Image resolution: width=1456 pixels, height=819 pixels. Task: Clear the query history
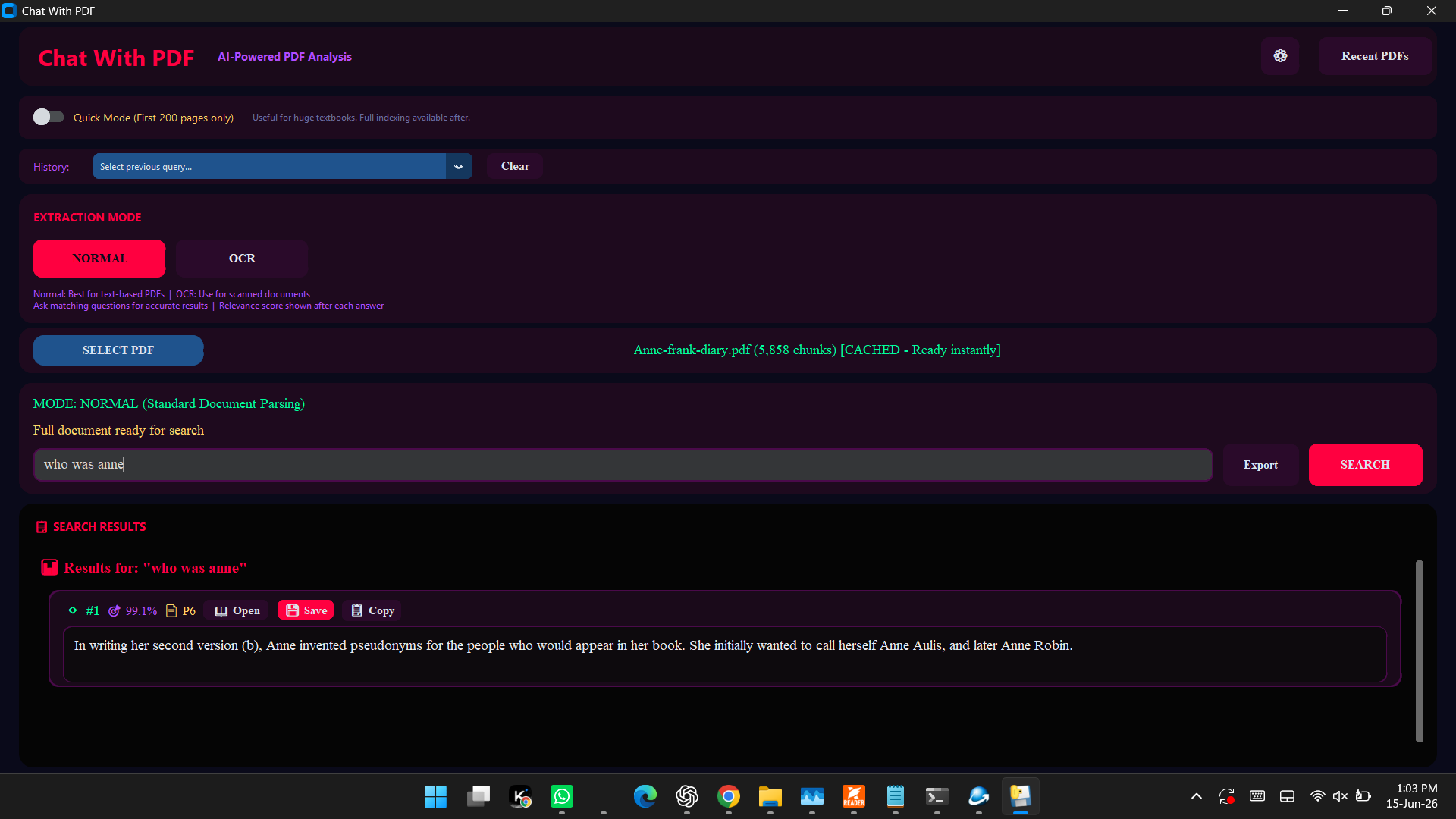pos(515,166)
